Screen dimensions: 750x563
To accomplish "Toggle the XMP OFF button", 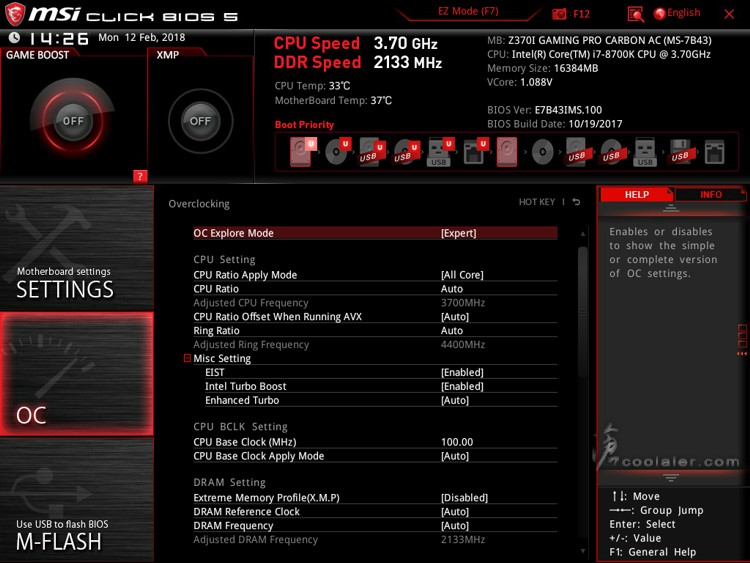I will 200,121.
